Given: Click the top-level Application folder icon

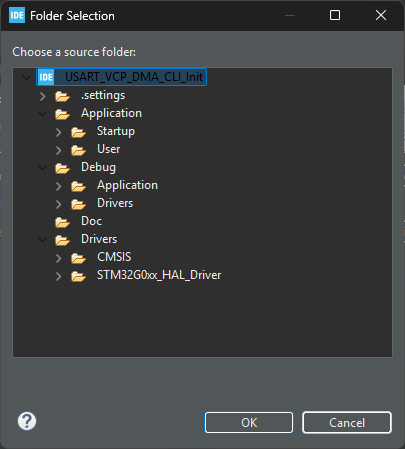Looking at the screenshot, I should tap(62, 114).
